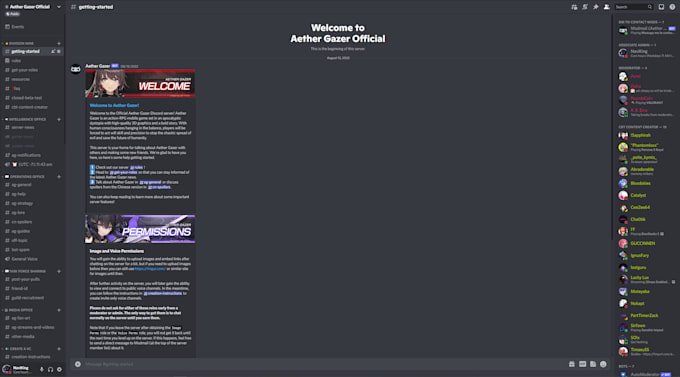Open User Settings gear icon

point(59,370)
